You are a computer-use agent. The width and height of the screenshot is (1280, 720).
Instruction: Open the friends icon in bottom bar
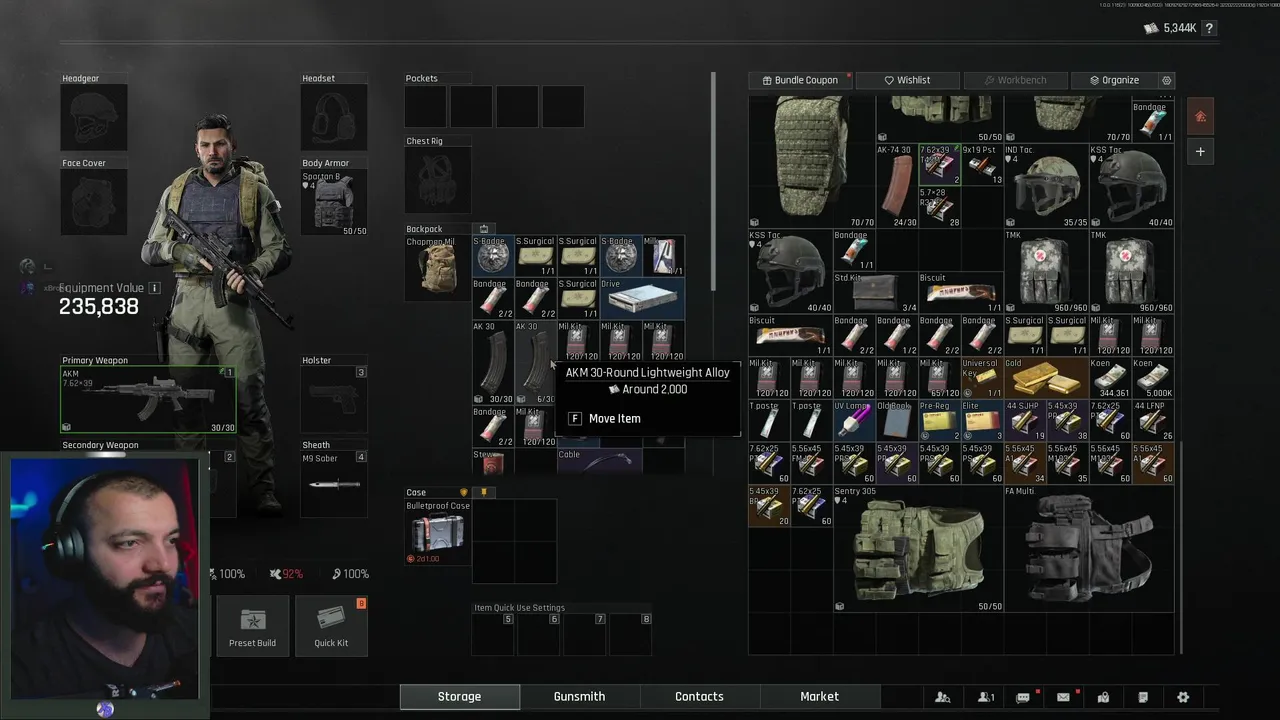pos(986,697)
